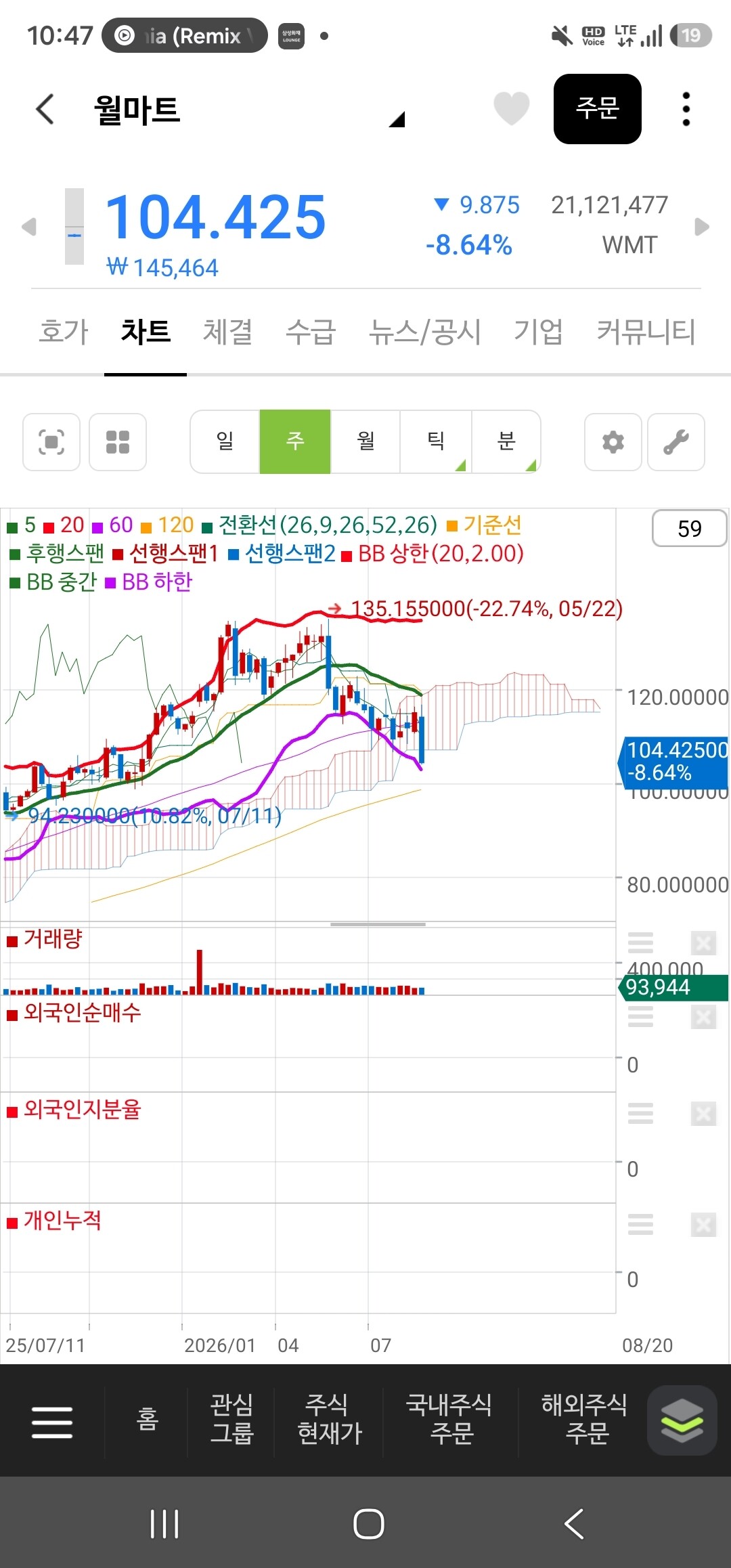Tap the Android system back button
Screen dimensions: 731x1568
(x=573, y=1525)
